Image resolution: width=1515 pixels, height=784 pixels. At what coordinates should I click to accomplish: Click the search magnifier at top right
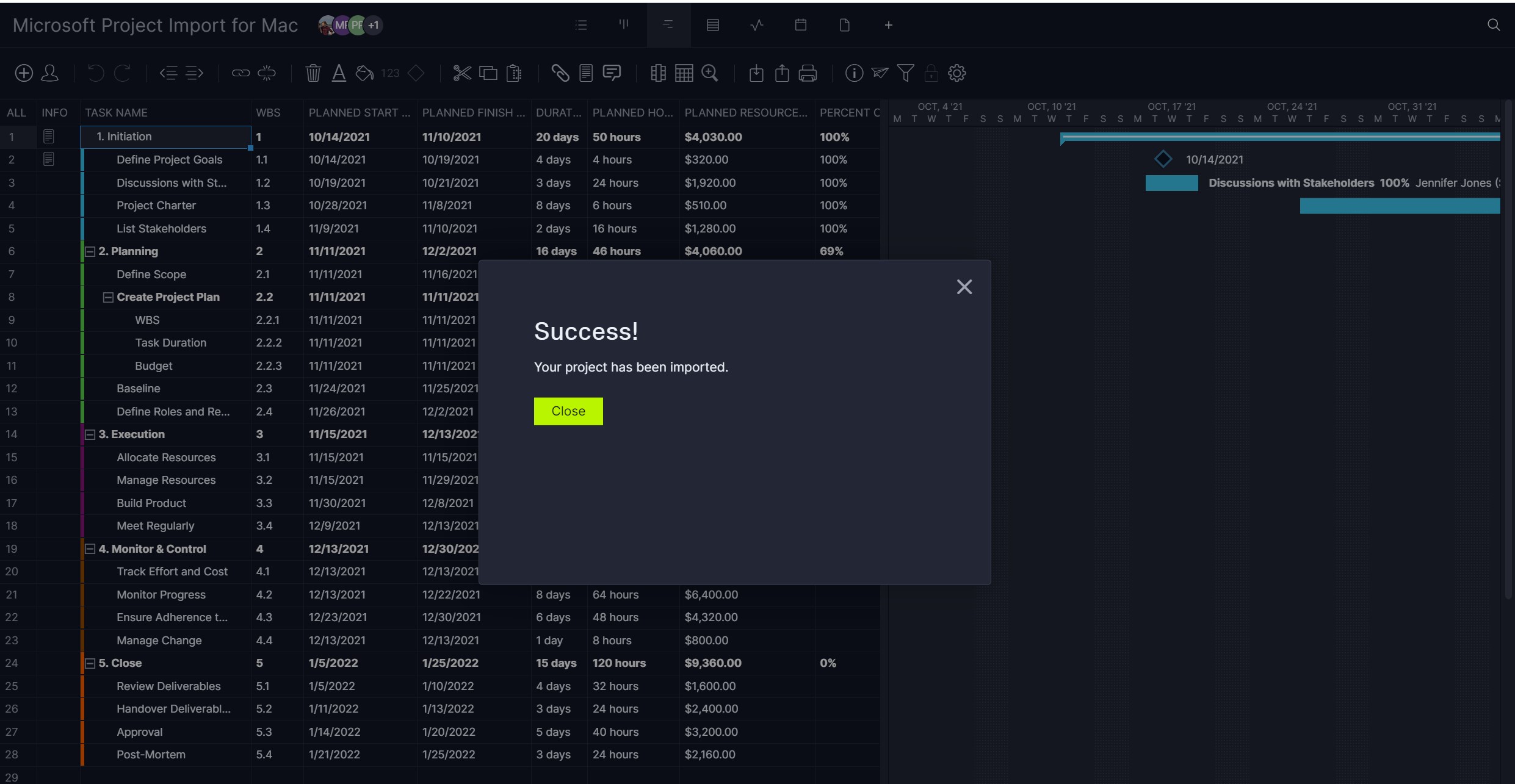1493,25
